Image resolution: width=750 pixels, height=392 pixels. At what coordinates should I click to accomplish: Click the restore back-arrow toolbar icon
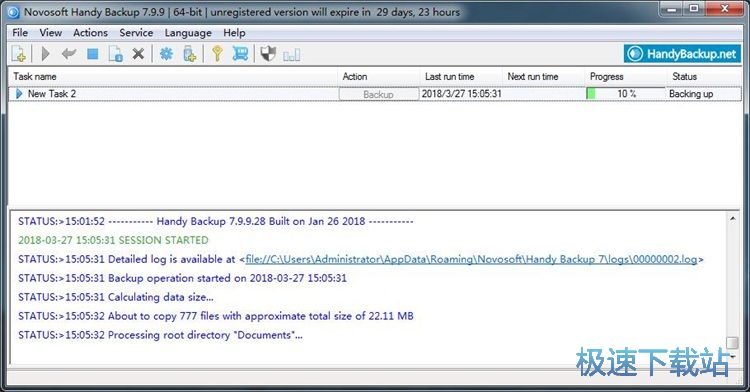(69, 54)
